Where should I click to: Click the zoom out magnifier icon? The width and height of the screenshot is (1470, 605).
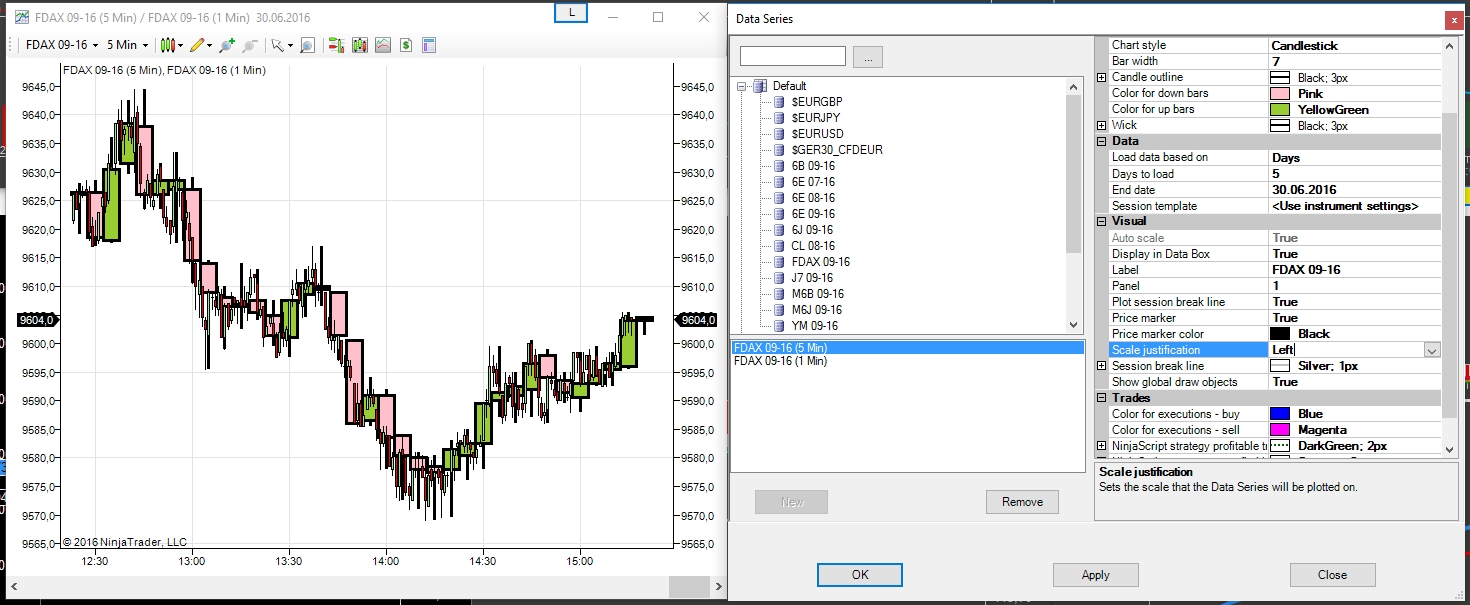[250, 45]
